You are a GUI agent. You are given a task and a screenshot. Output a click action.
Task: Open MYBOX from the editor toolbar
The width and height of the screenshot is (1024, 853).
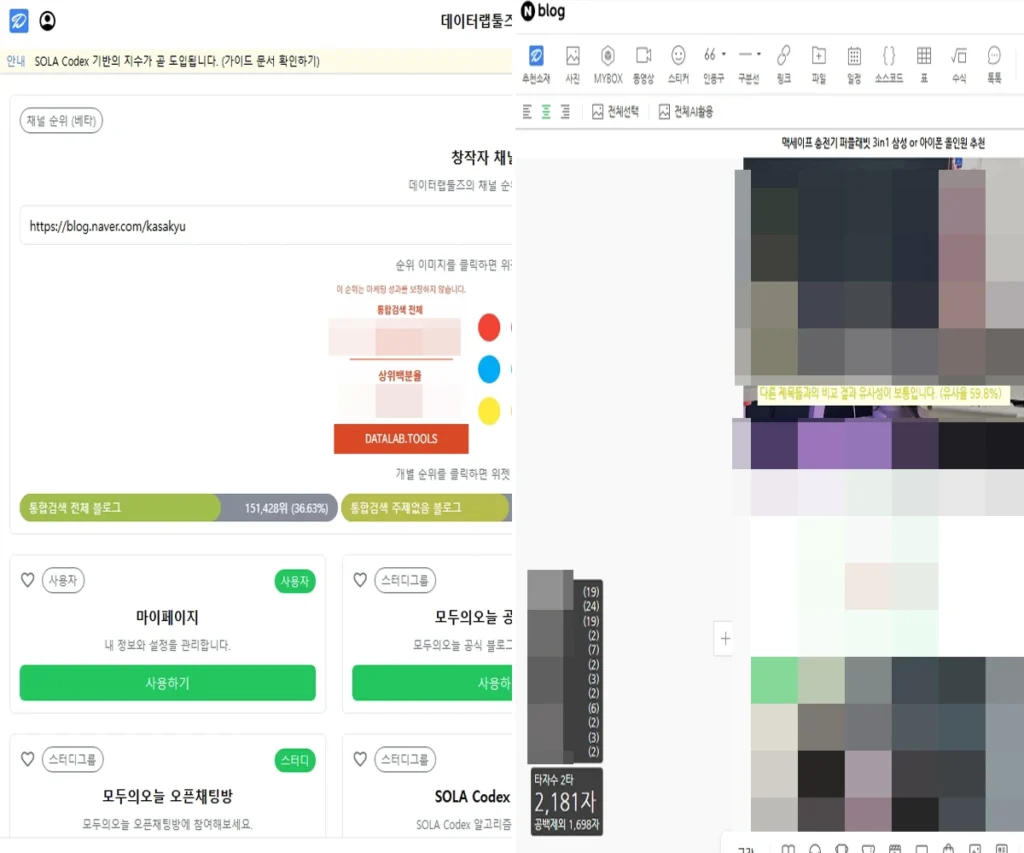[x=607, y=58]
